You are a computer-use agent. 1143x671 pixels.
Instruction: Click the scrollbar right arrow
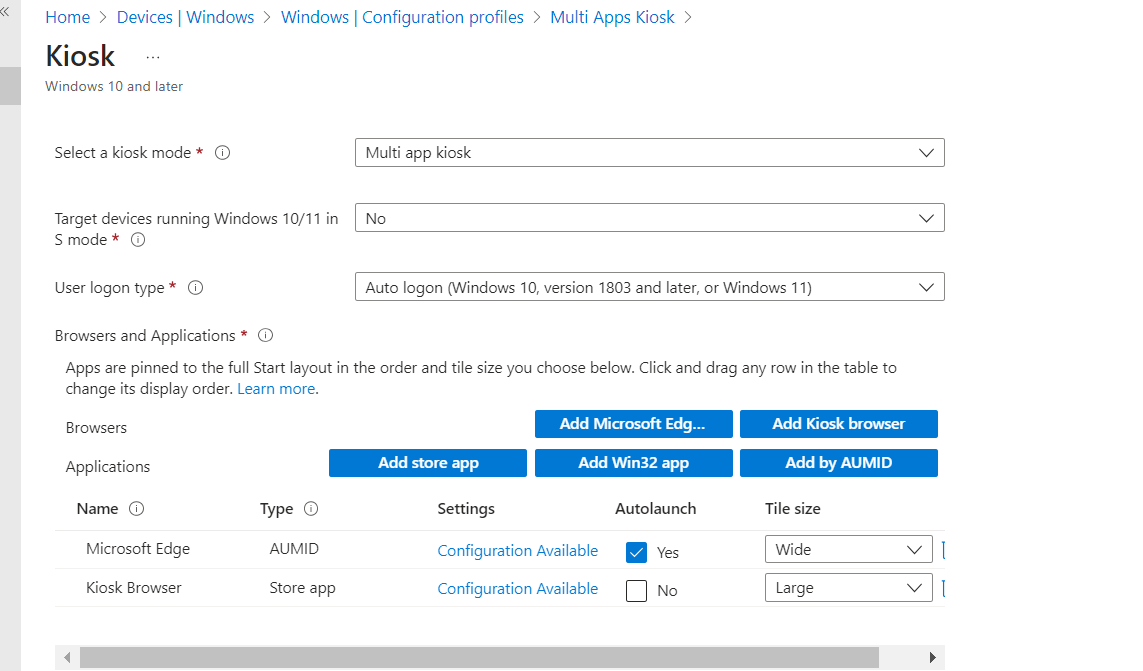[x=932, y=657]
